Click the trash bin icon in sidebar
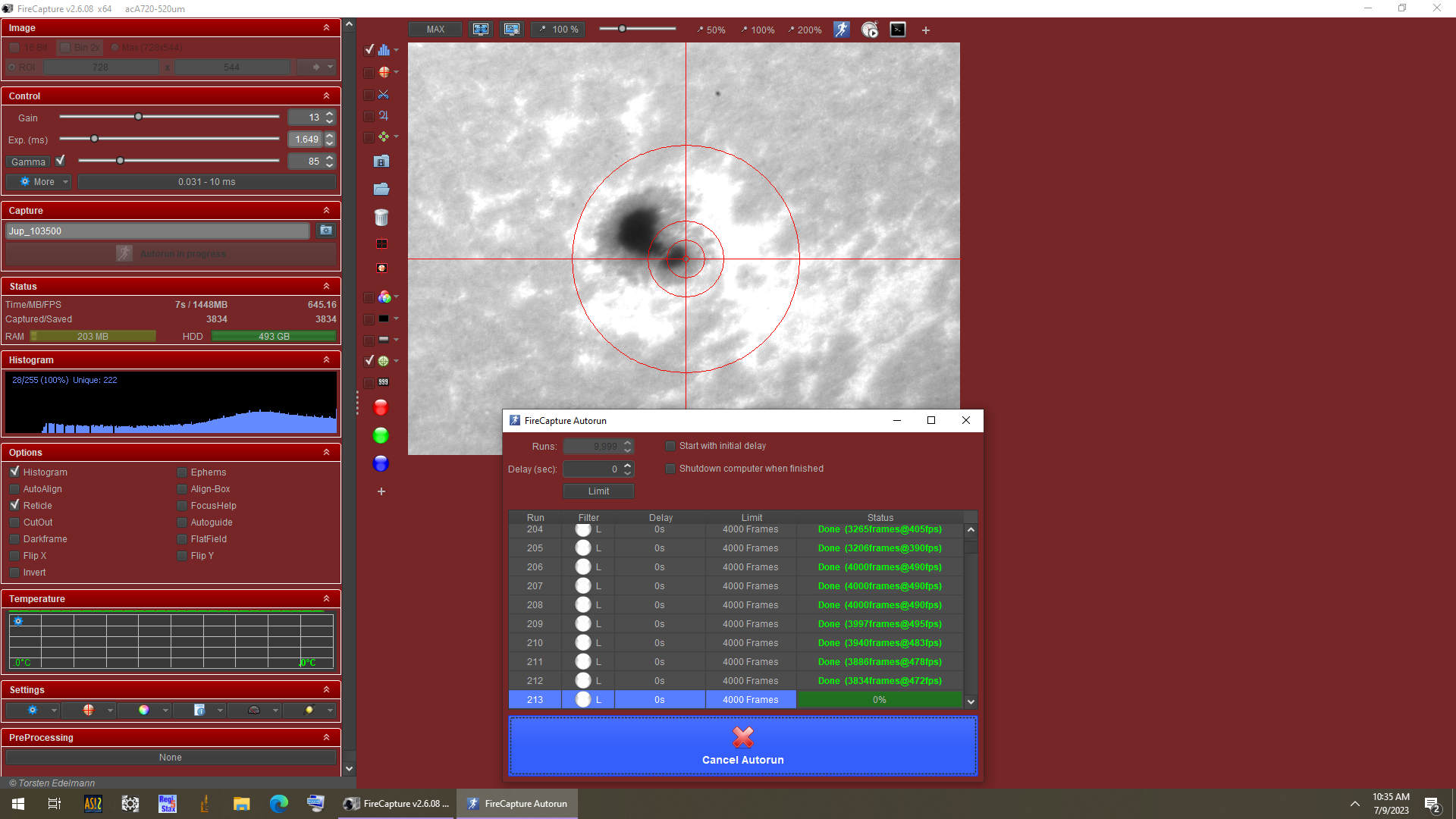 [381, 218]
